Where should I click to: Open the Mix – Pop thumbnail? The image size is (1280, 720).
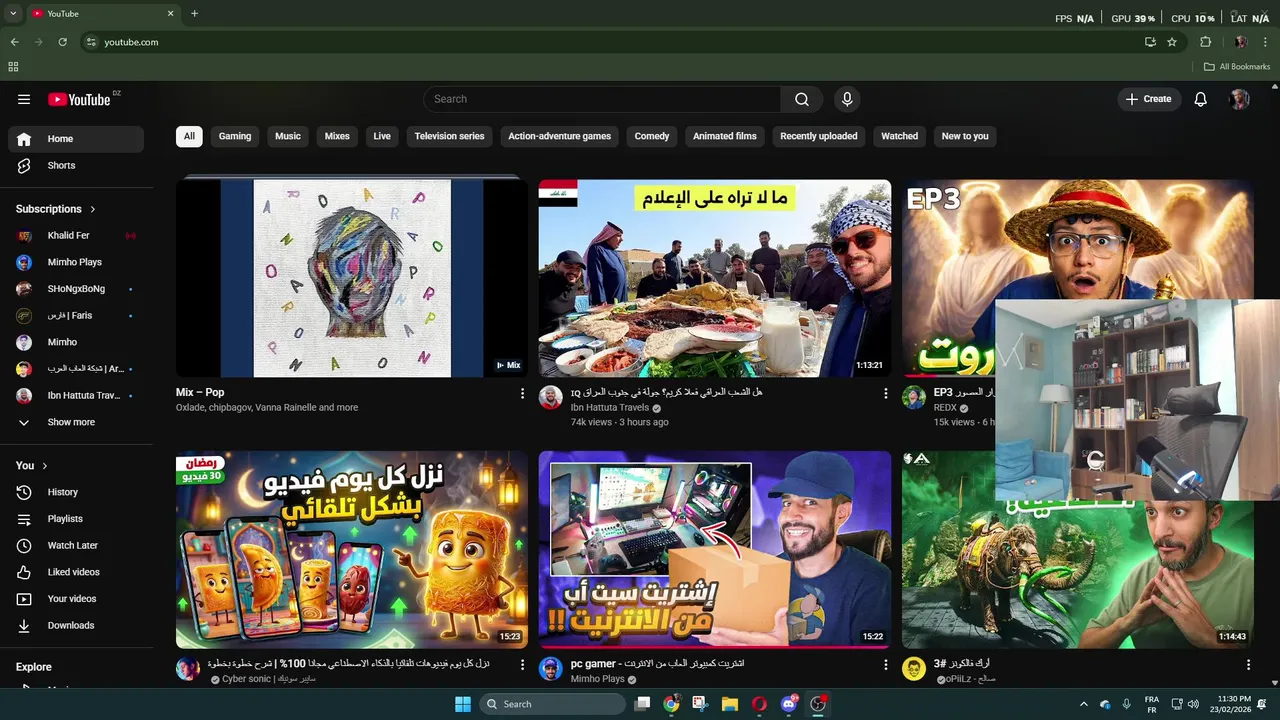click(352, 278)
